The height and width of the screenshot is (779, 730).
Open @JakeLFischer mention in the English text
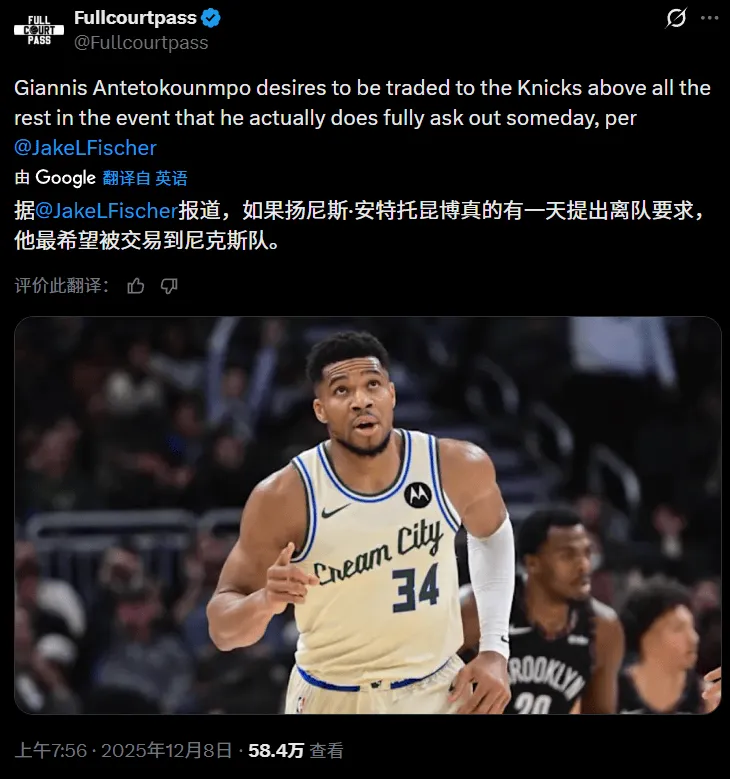click(85, 148)
